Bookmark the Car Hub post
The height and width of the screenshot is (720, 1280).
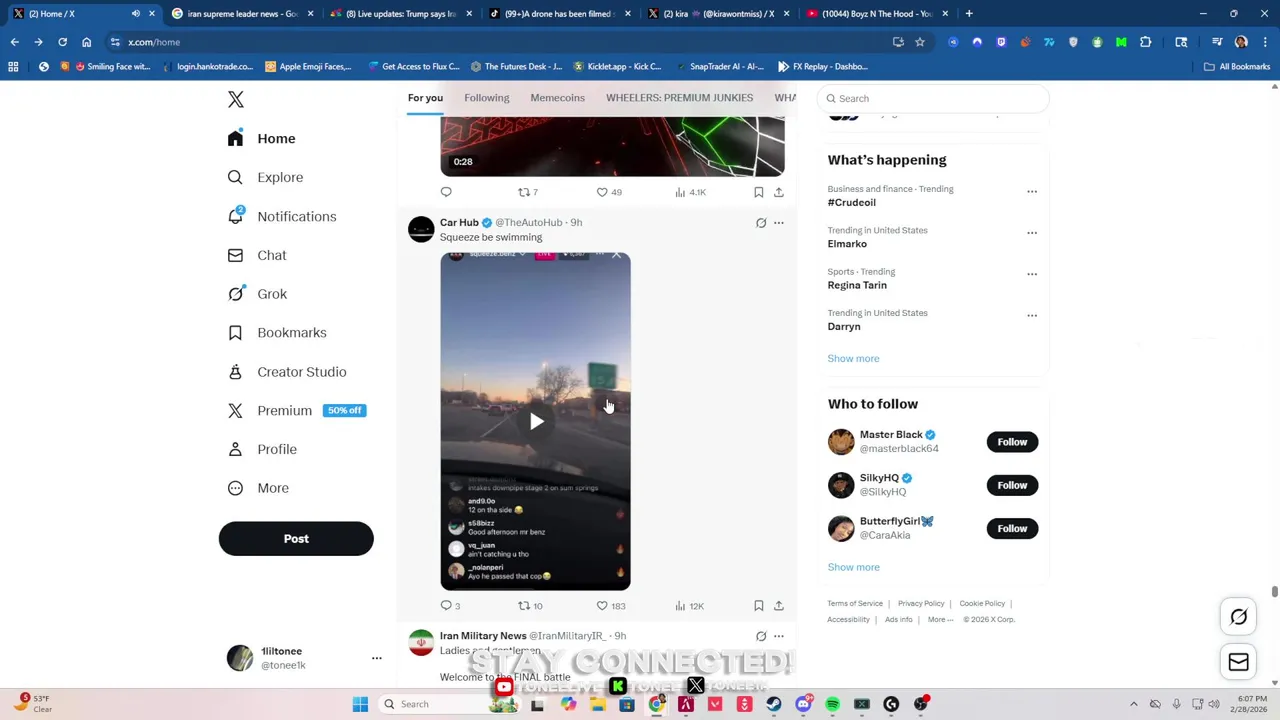click(x=759, y=606)
